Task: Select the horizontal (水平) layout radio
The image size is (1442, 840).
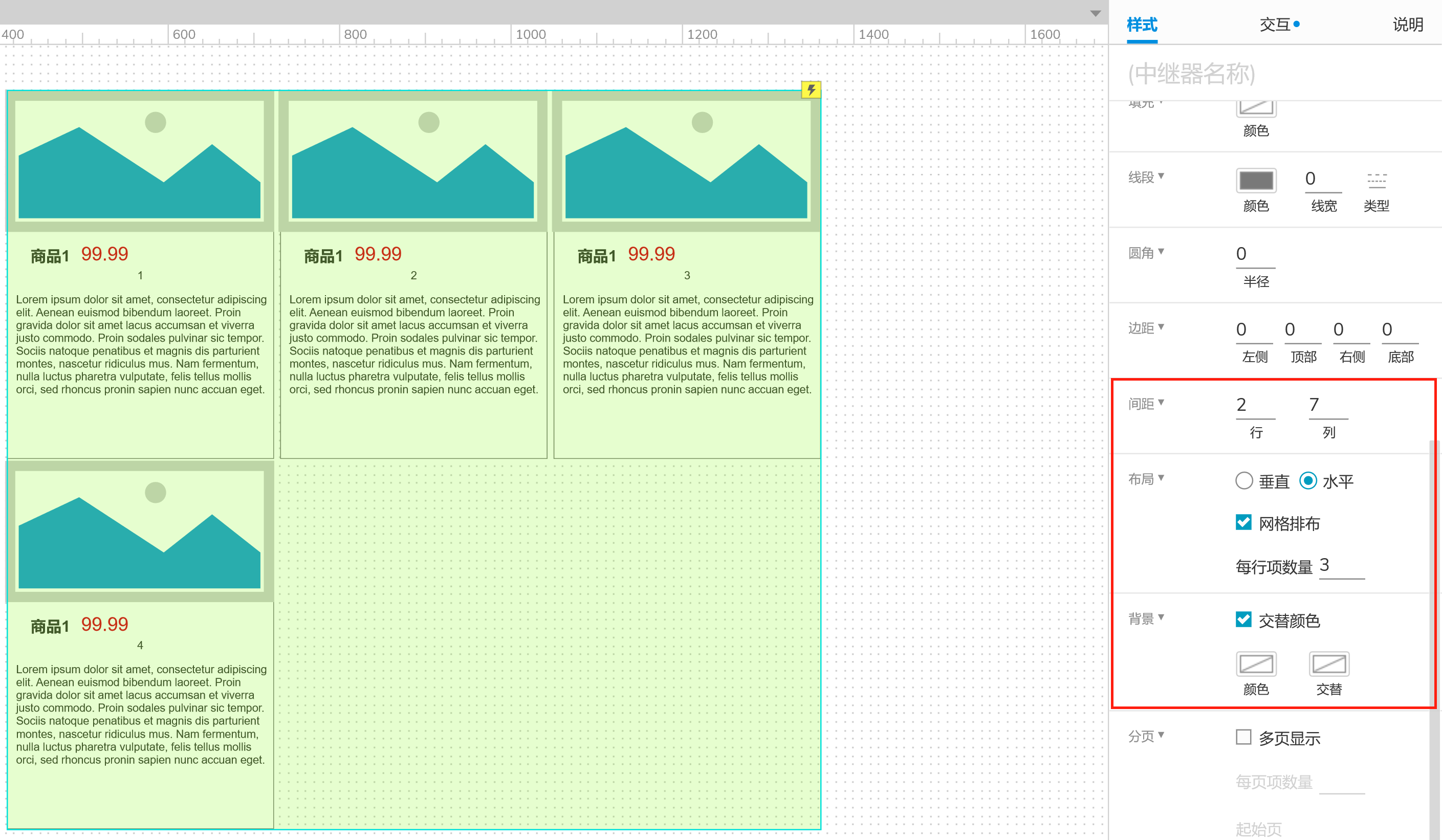Action: pos(1308,481)
